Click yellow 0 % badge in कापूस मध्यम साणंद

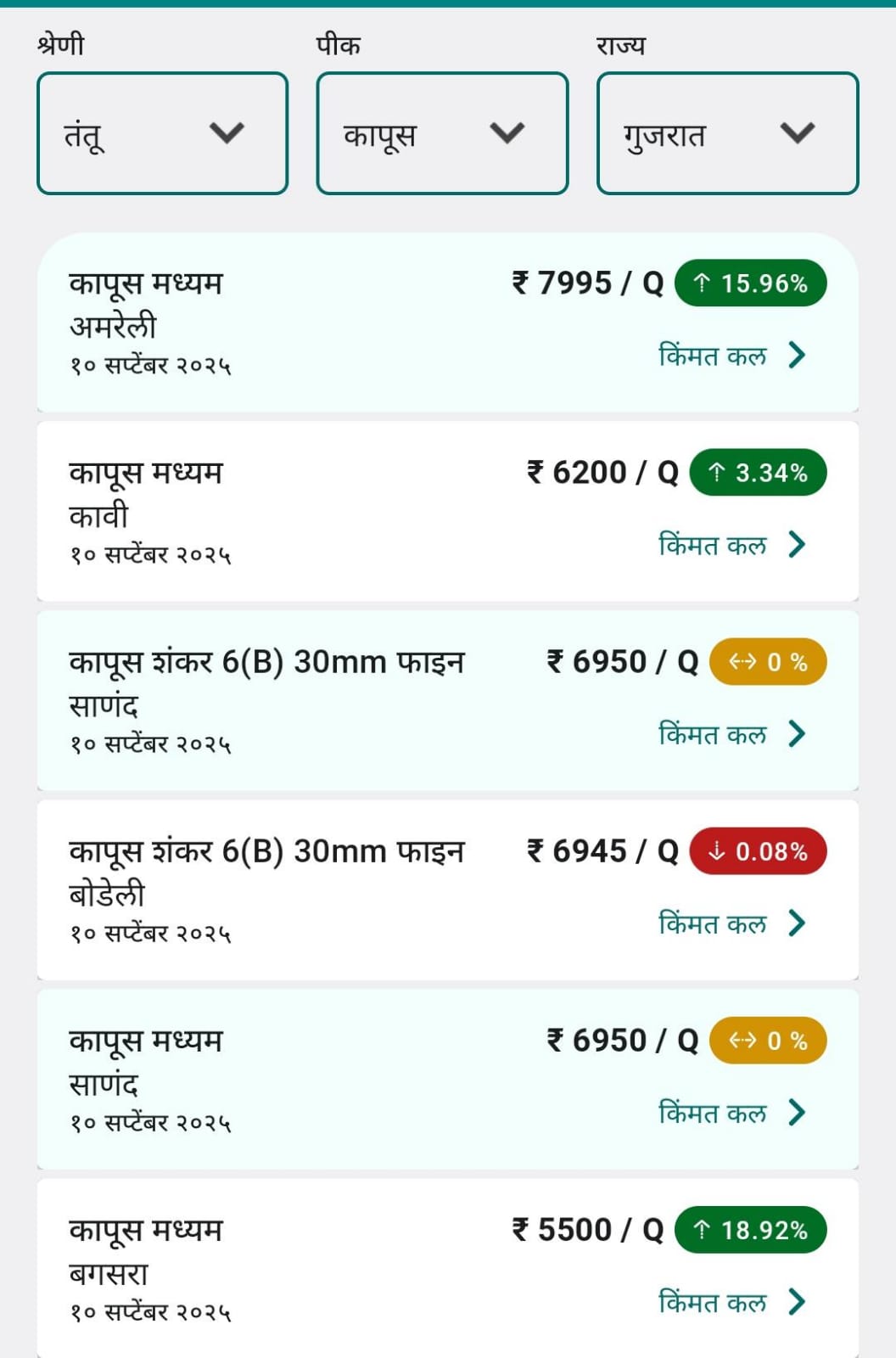click(767, 1041)
